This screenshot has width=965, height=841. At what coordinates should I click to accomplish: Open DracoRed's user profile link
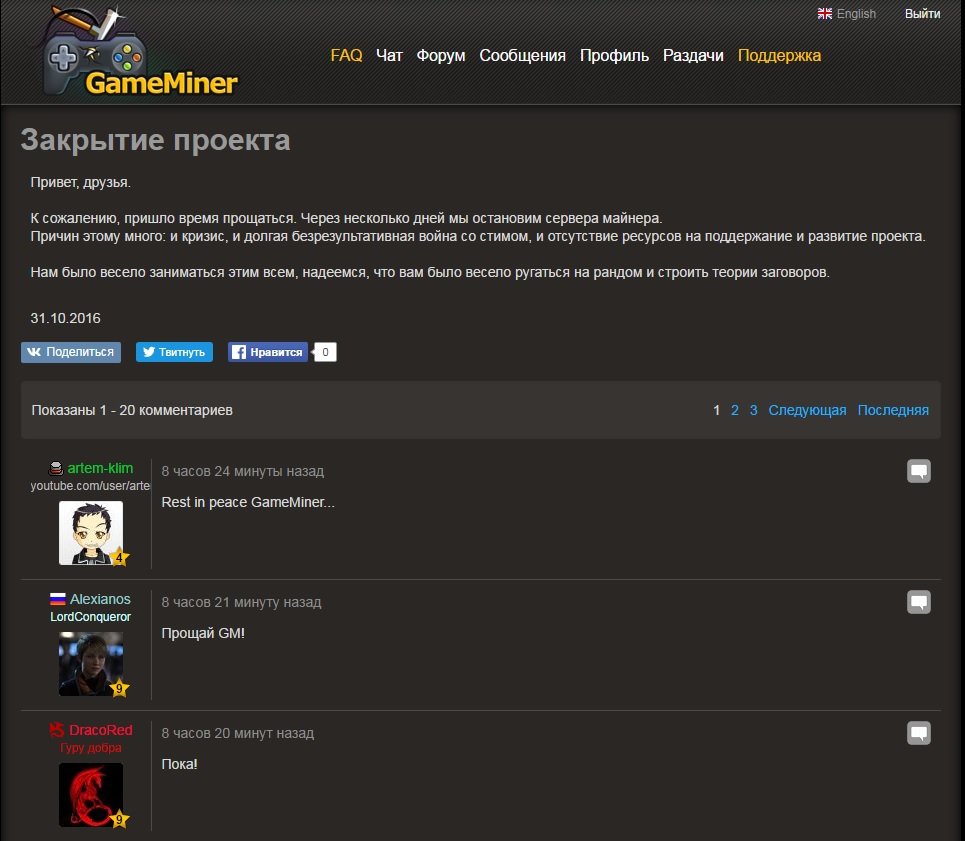[100, 730]
